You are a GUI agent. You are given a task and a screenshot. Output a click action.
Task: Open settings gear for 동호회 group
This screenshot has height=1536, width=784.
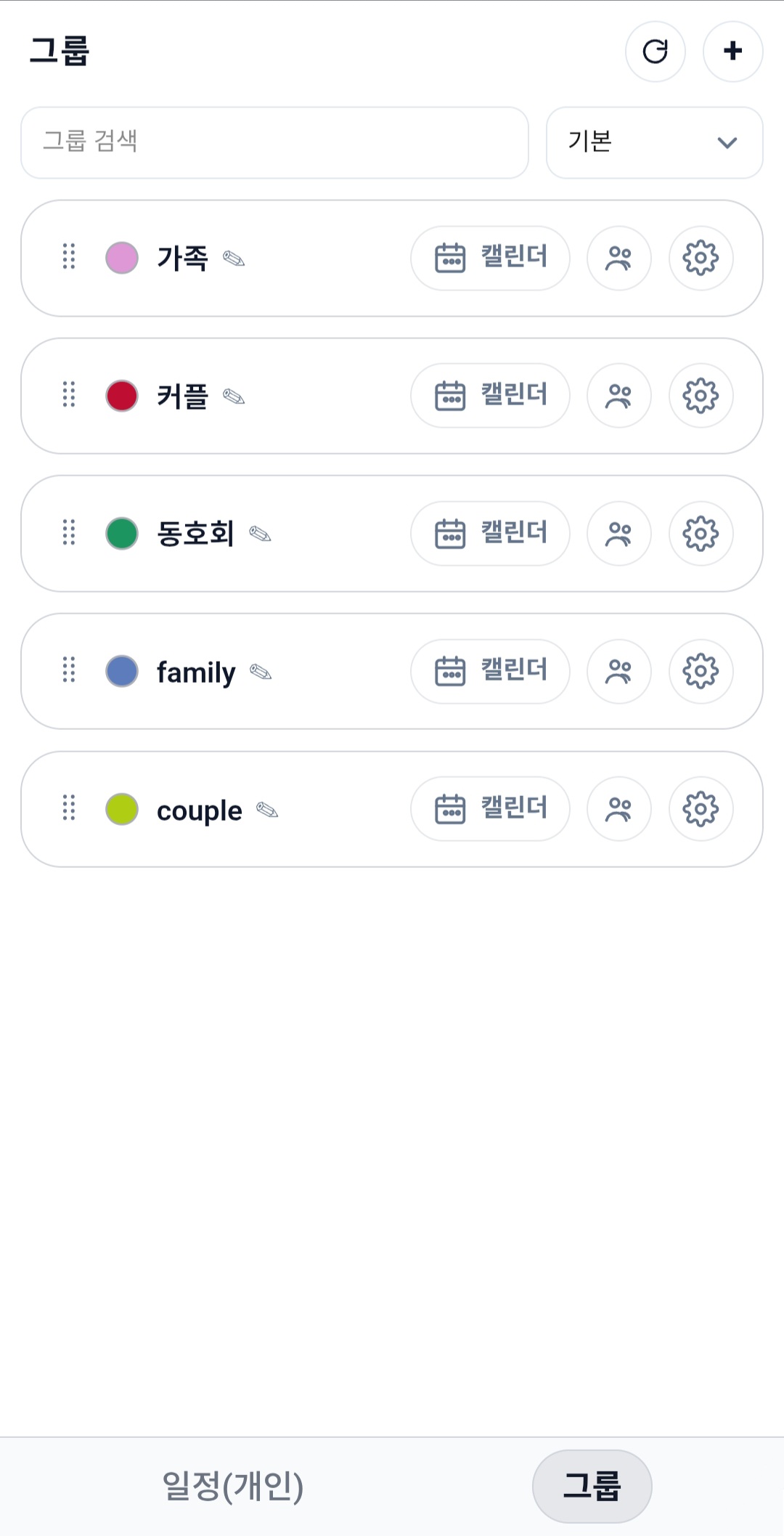tap(701, 534)
